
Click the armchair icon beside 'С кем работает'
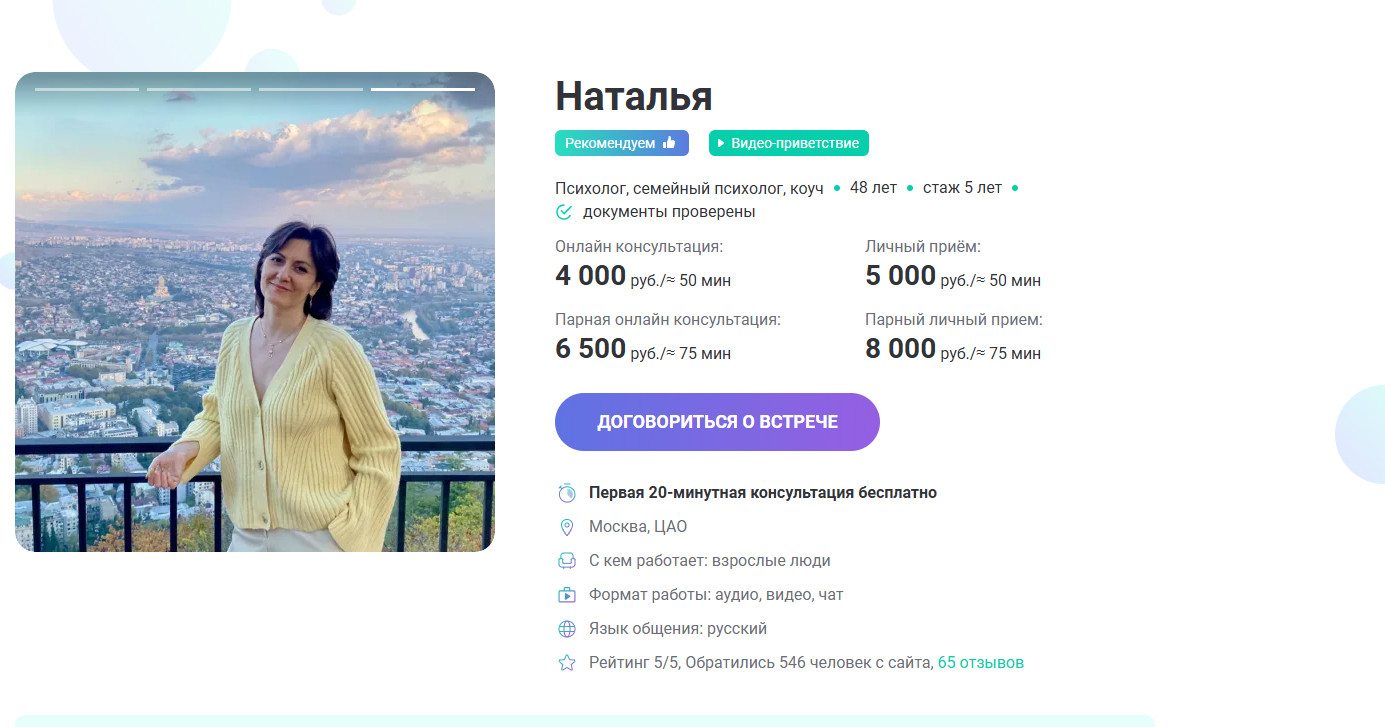[567, 561]
